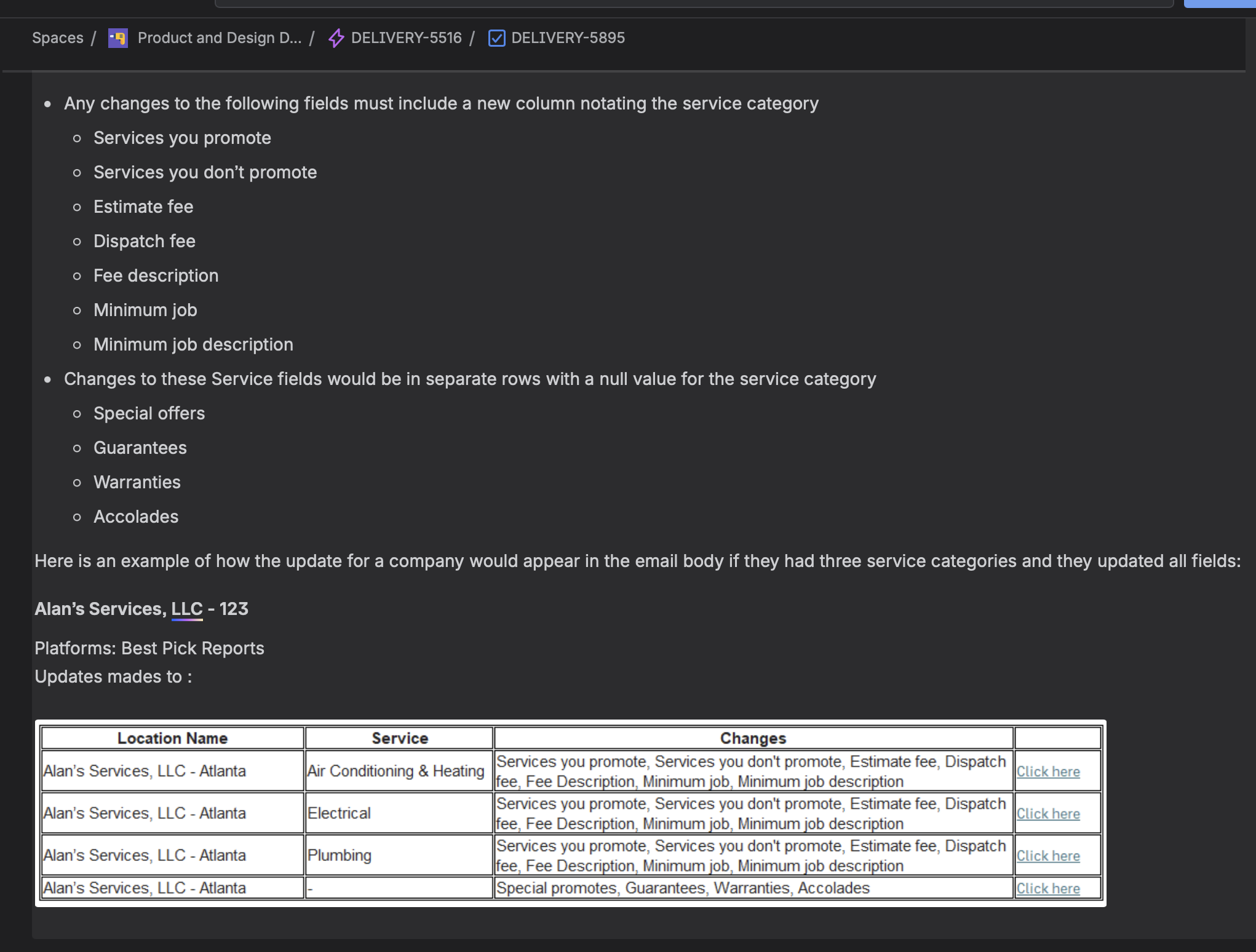Click the paragraph starting 'Here is an example'
1256x952 pixels.
pos(638,561)
